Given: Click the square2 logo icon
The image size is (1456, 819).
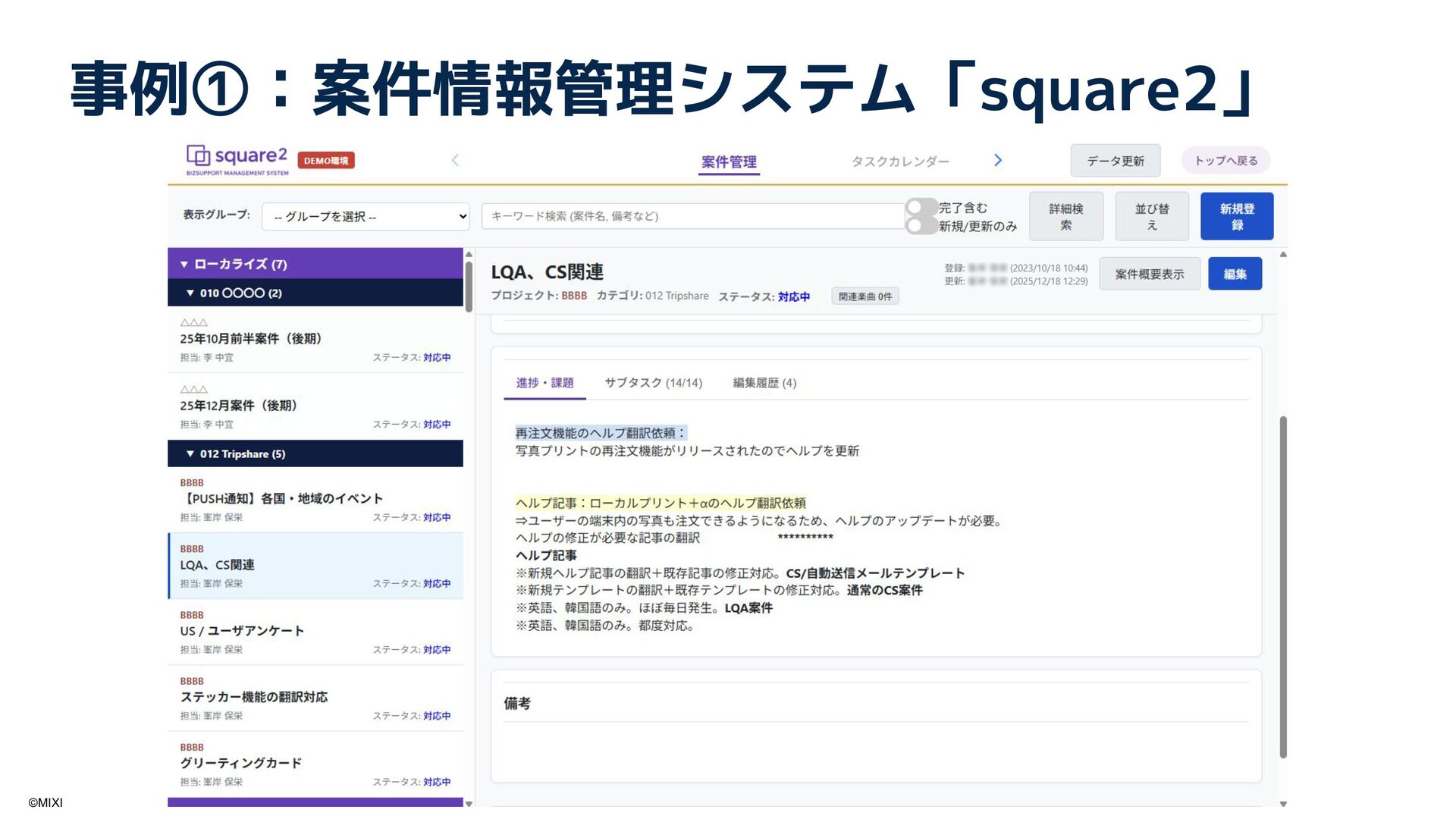Looking at the screenshot, I should tap(199, 155).
